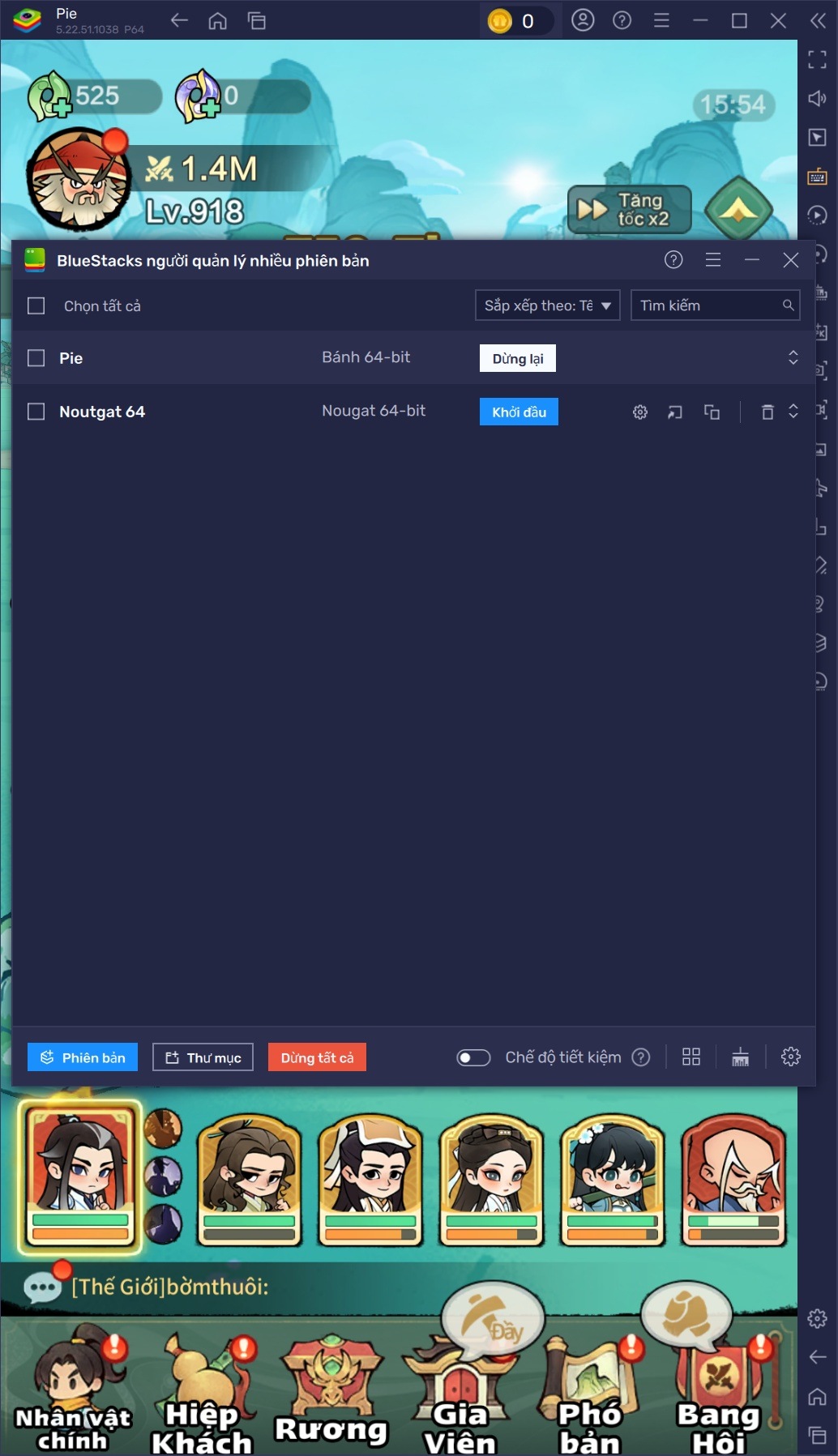The image size is (838, 1456).
Task: Open BlueStacks account profile icon
Action: click(583, 20)
